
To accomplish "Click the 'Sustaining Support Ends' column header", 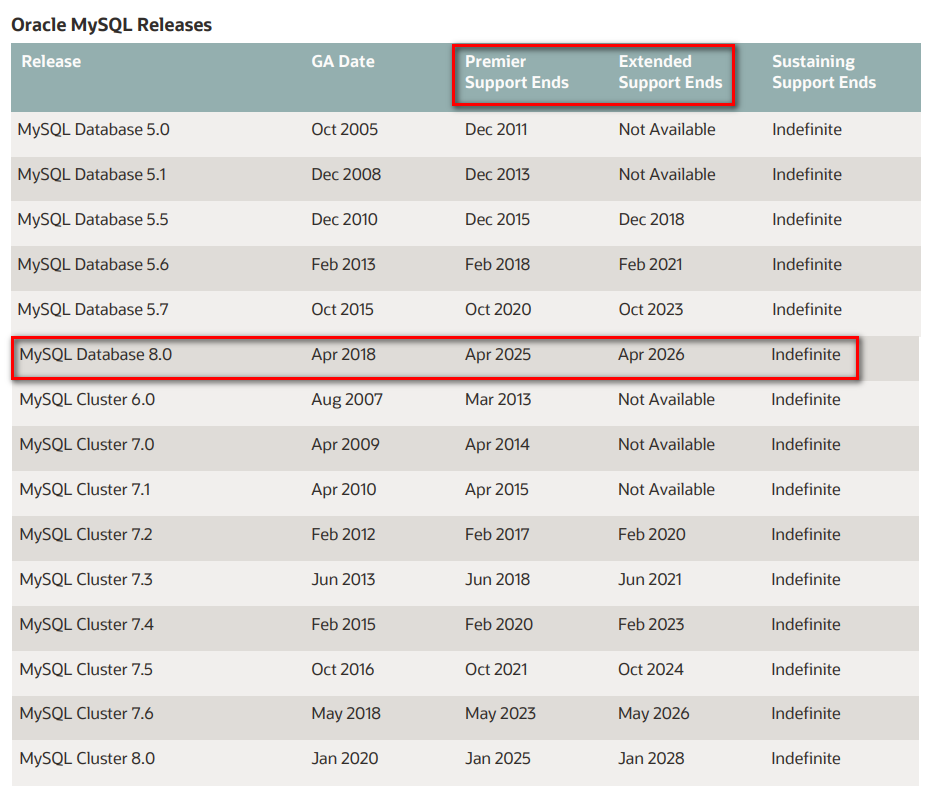I will pyautogui.click(x=824, y=72).
